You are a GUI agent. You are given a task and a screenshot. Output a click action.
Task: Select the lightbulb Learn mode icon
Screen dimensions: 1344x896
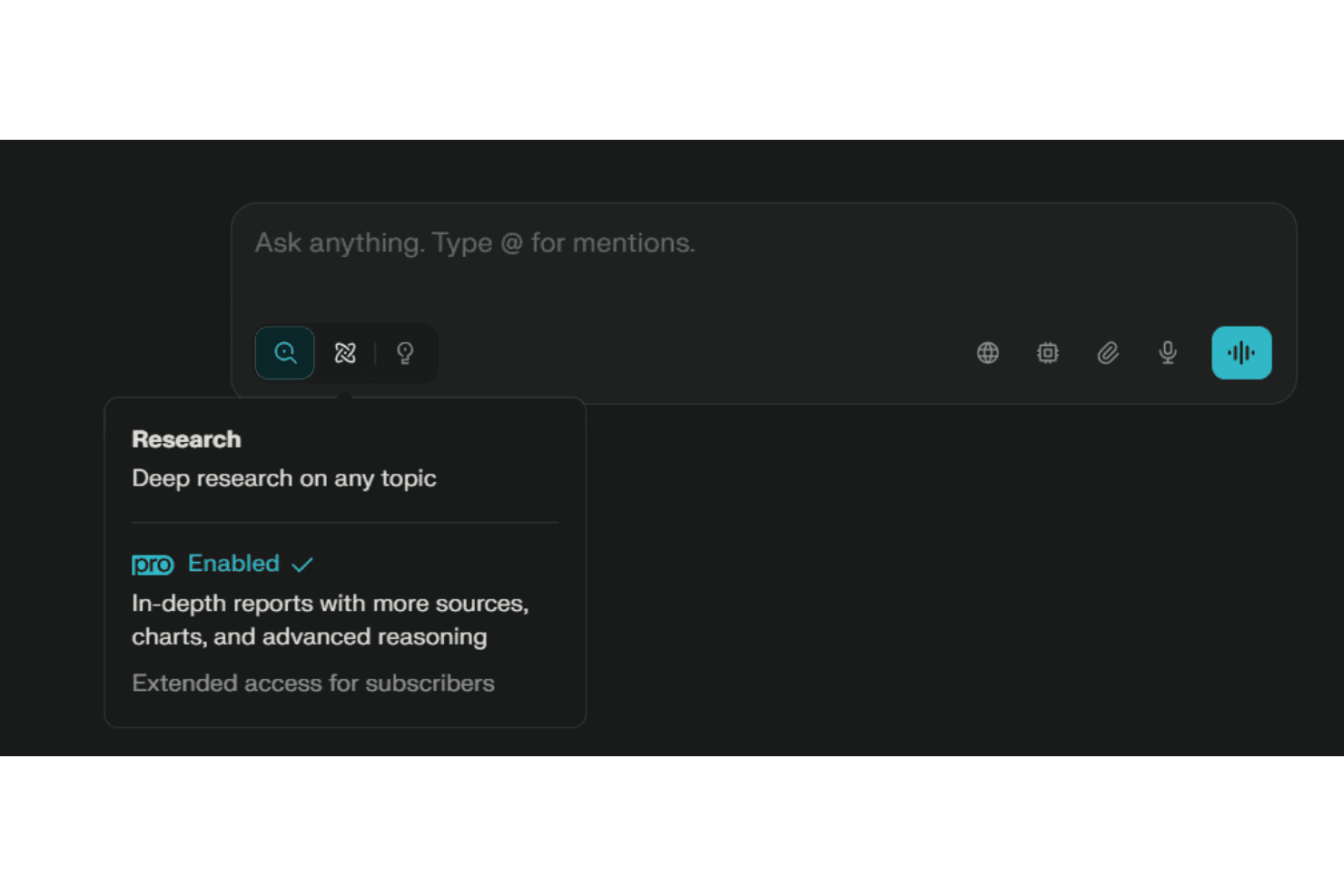pos(405,353)
